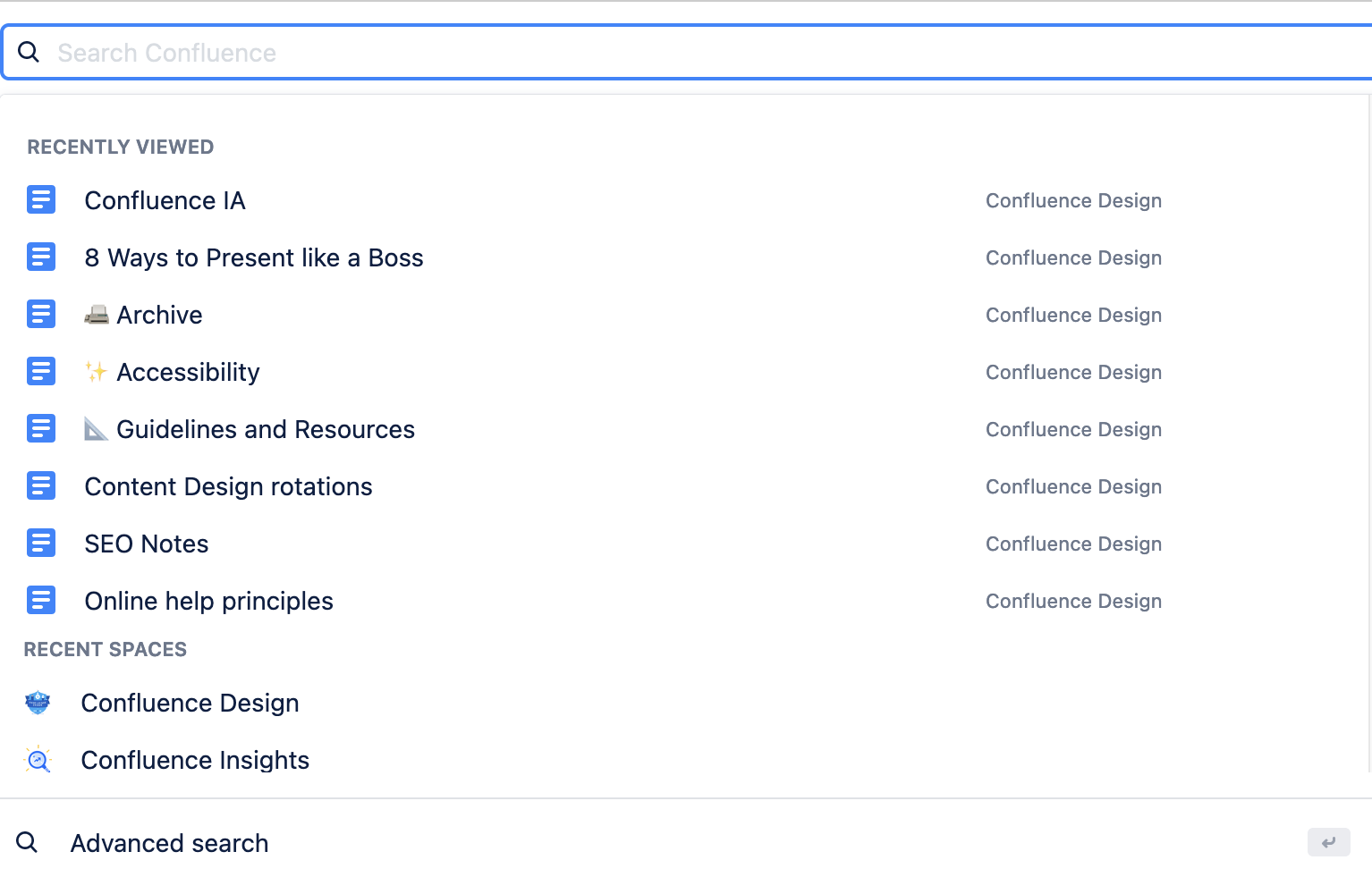Click the printer emoji beside Archive
The height and width of the screenshot is (877, 1372).
tap(97, 314)
